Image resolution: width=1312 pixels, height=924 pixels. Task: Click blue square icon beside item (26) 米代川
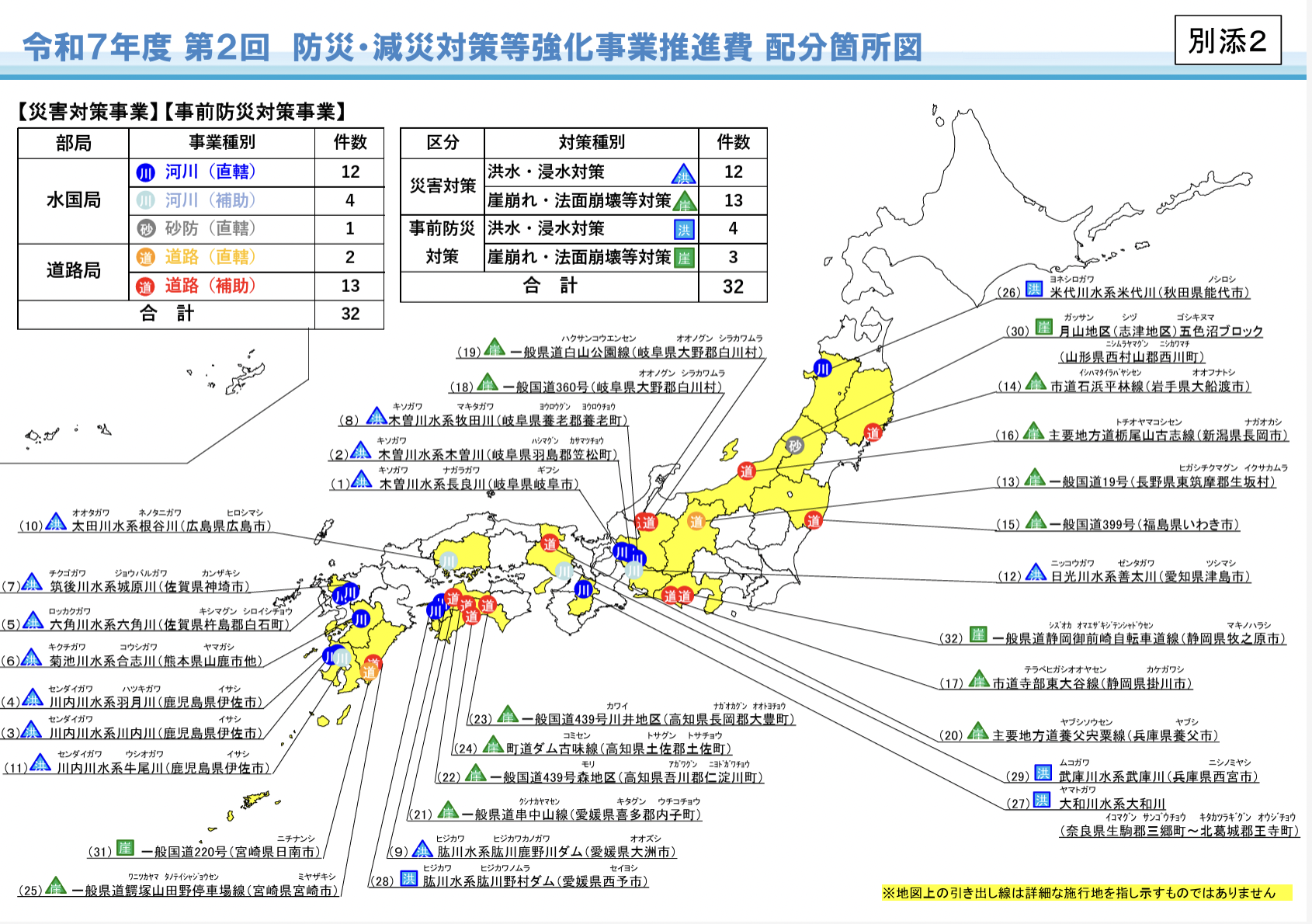click(1033, 290)
